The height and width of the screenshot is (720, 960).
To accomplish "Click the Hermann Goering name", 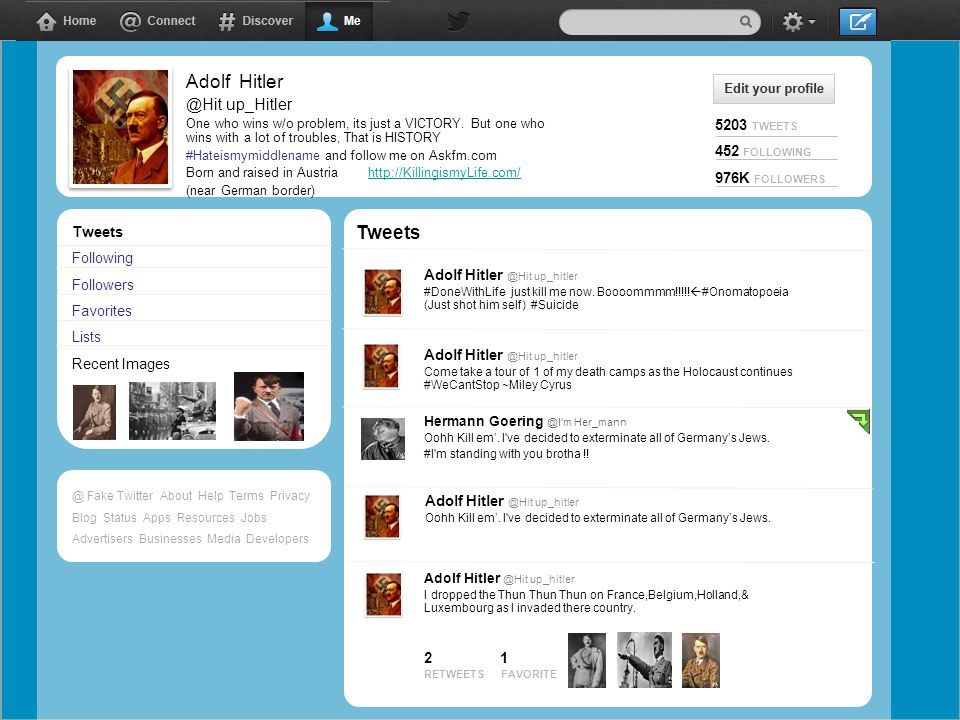I will coord(483,421).
